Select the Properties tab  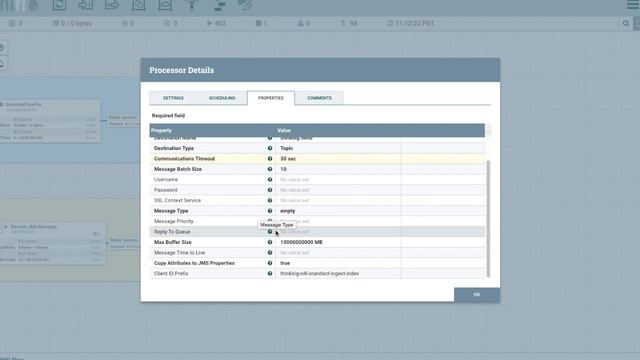[x=271, y=98]
